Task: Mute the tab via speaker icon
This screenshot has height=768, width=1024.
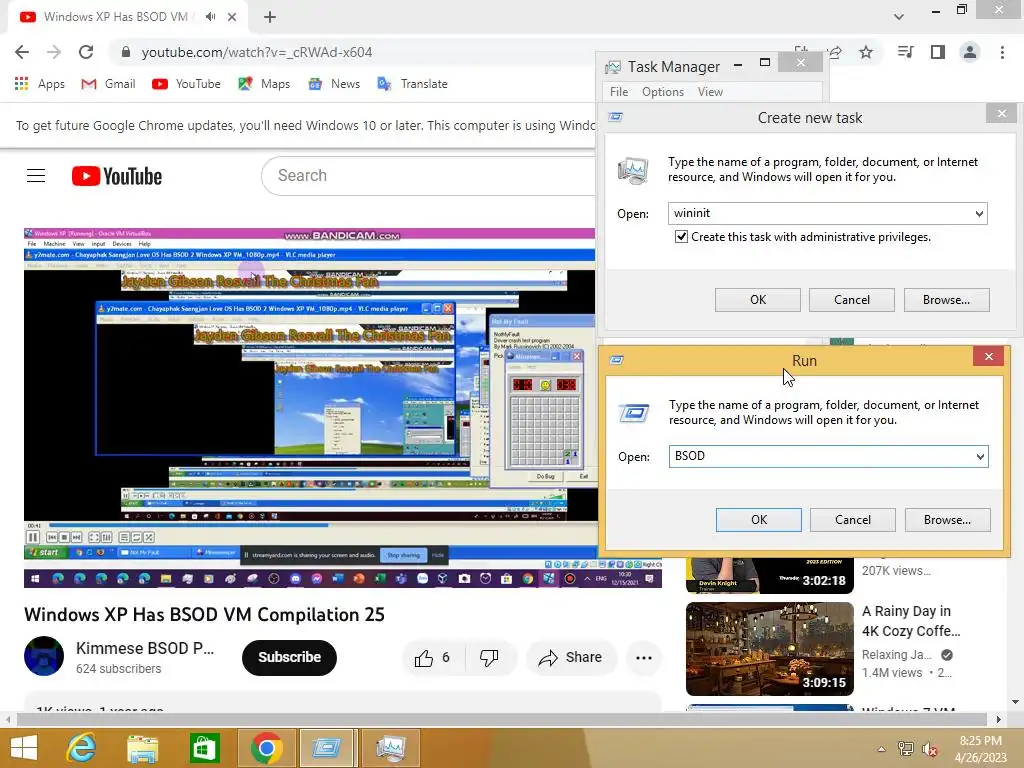Action: coord(210,17)
